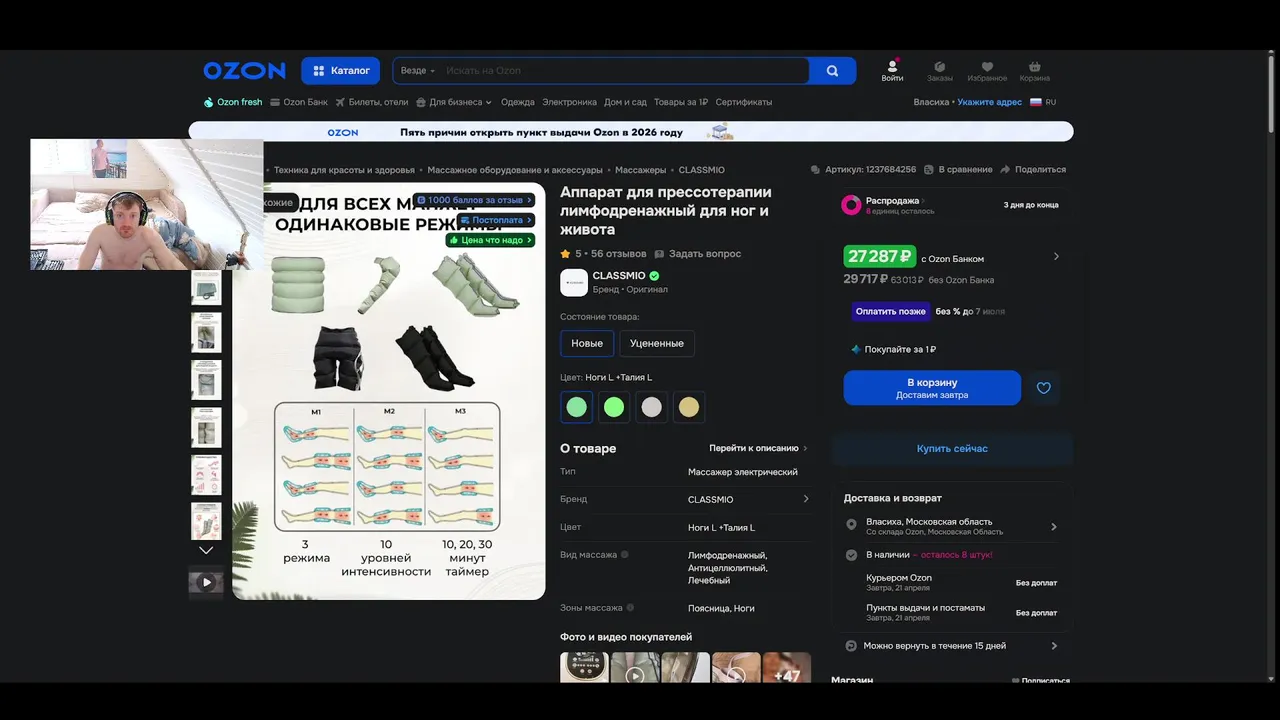Click the Оплатить позже button
This screenshot has width=1280, height=720.
click(x=891, y=311)
